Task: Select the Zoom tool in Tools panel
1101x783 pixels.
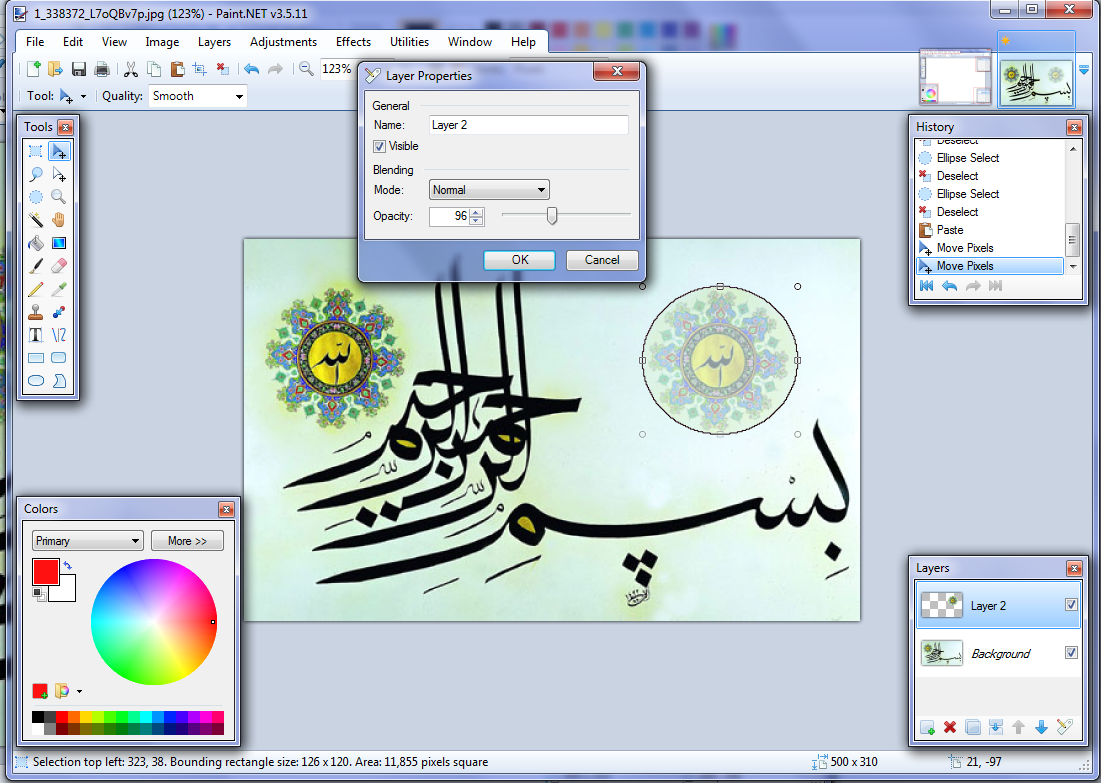Action: tap(59, 197)
